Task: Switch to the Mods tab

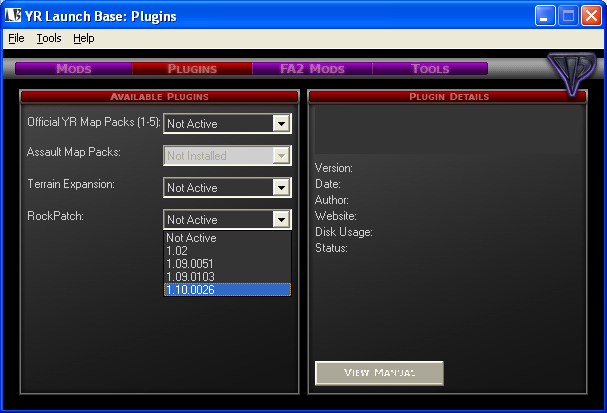Action: pyautogui.click(x=74, y=69)
